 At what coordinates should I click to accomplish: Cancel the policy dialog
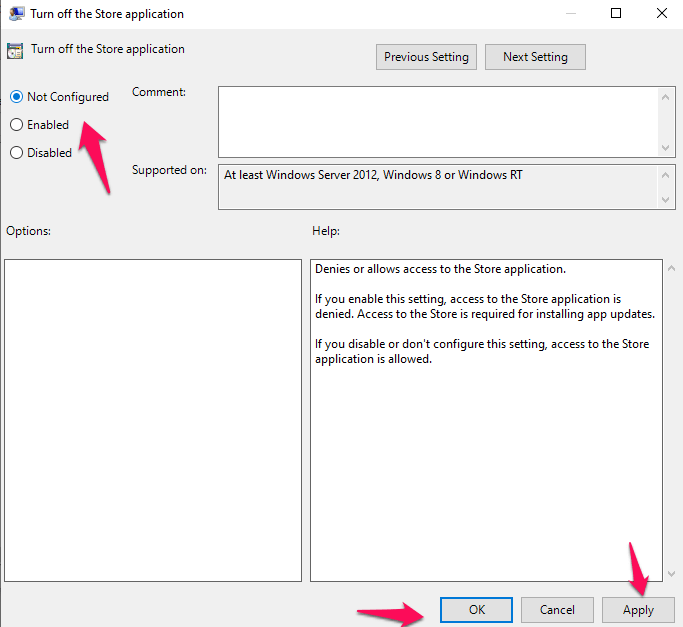point(557,610)
